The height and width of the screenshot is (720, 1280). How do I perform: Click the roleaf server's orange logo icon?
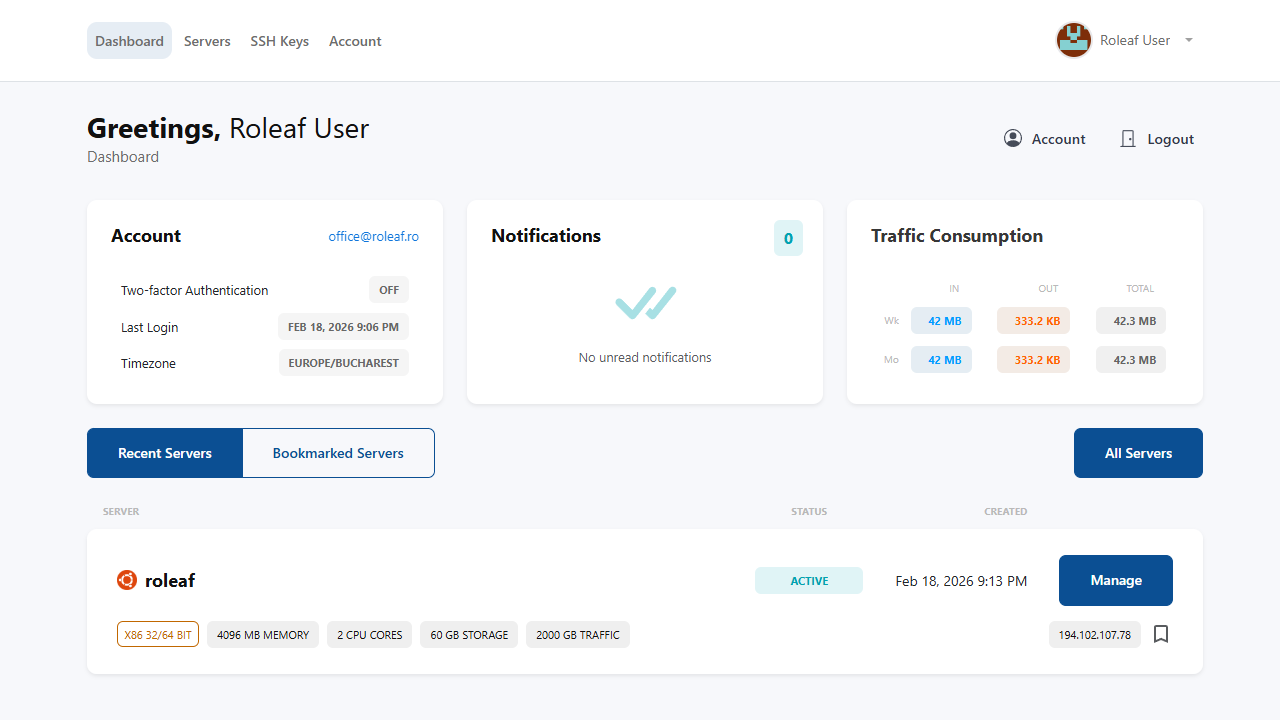tap(126, 580)
